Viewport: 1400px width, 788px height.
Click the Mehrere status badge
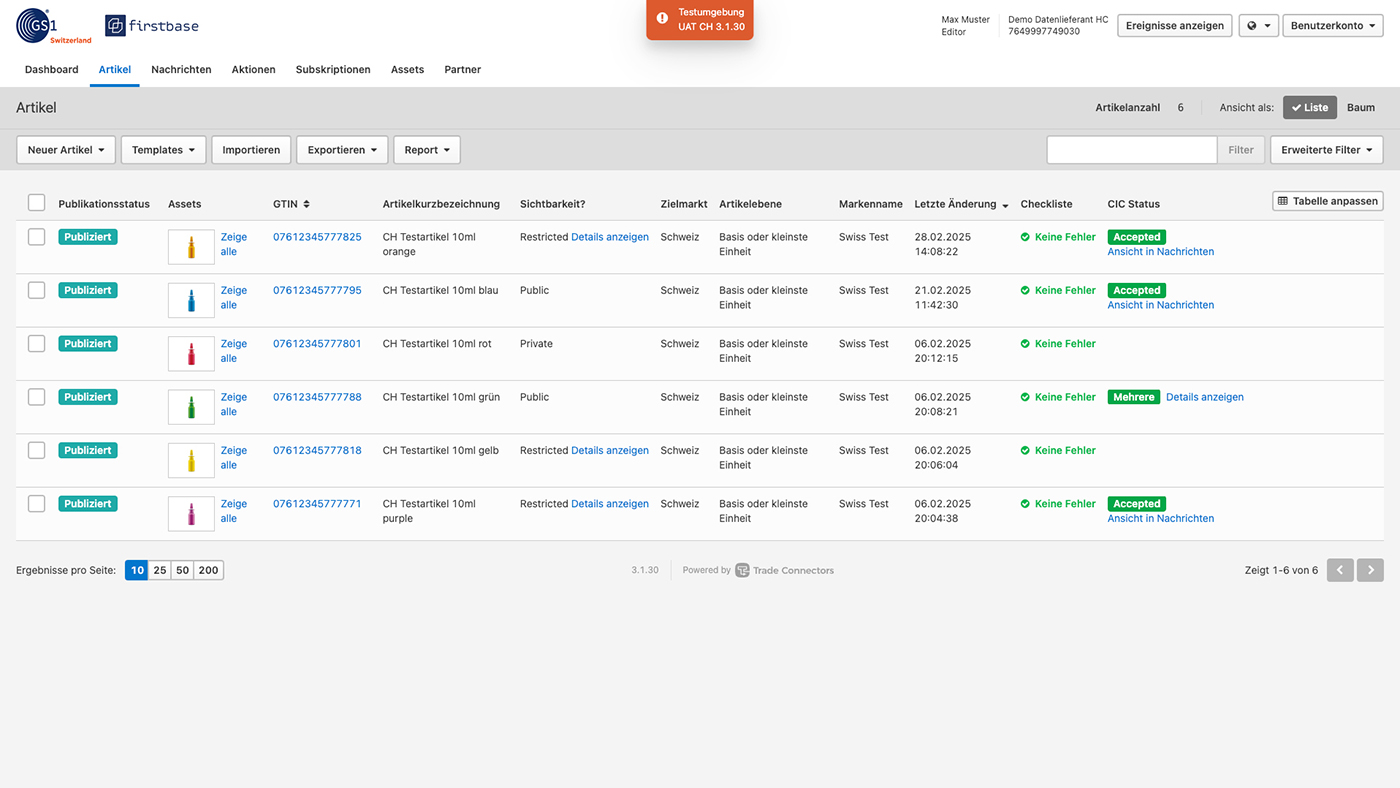pyautogui.click(x=1134, y=397)
